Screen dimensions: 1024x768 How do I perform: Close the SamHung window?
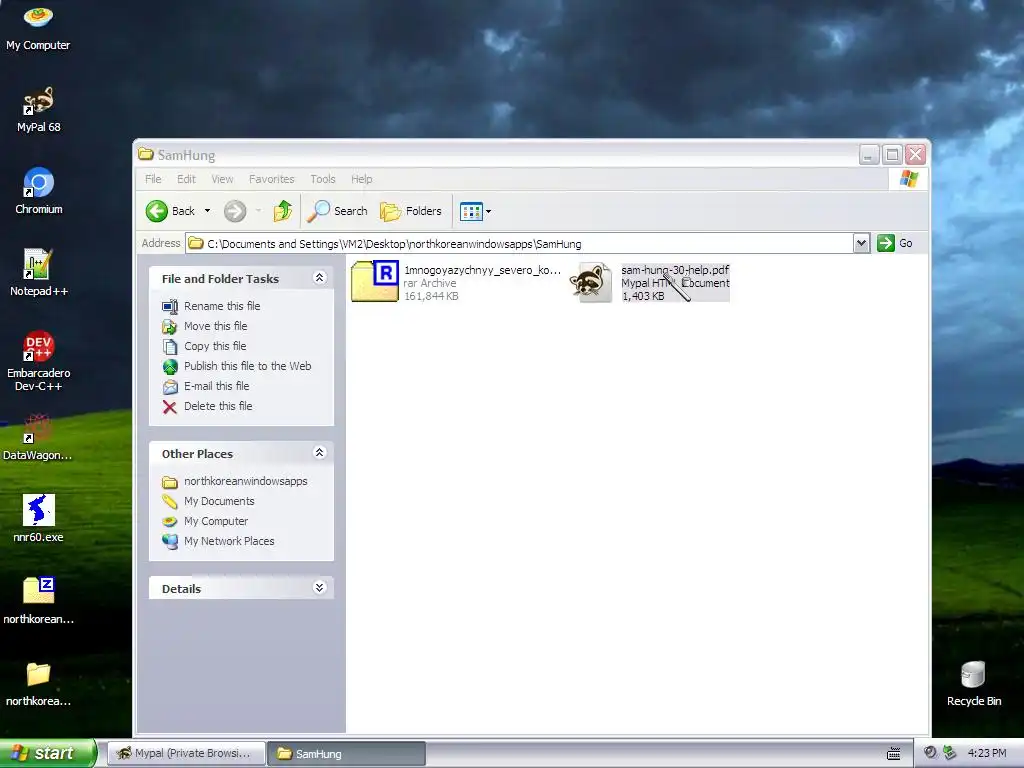pos(916,155)
